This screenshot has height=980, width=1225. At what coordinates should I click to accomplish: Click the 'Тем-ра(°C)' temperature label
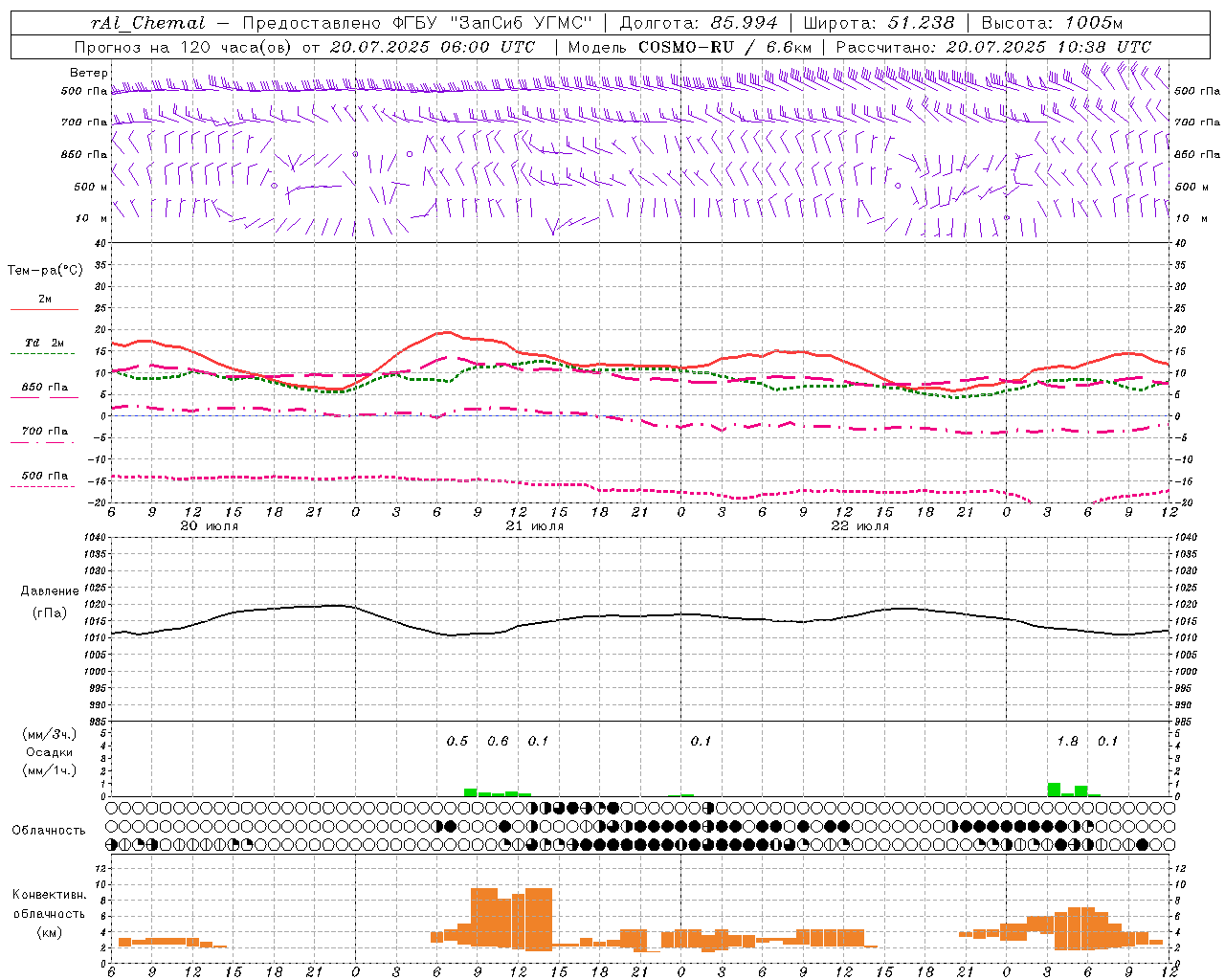tap(45, 271)
